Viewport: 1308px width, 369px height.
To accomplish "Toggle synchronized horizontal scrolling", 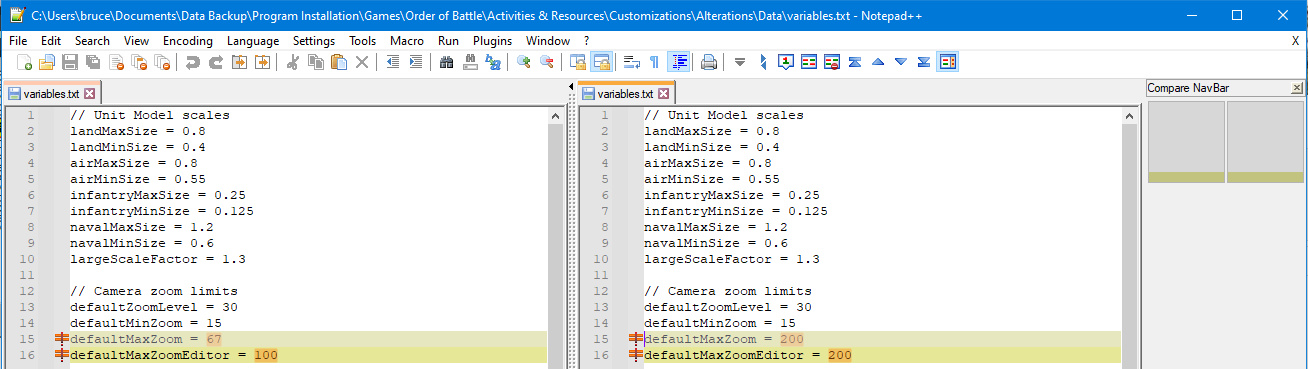I will pos(601,62).
